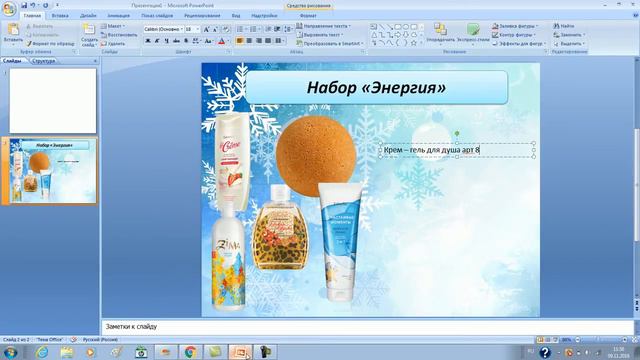Open Эффекты для фигур dropdown
Image resolution: width=640 pixels, height=360 pixels.
[x=519, y=43]
